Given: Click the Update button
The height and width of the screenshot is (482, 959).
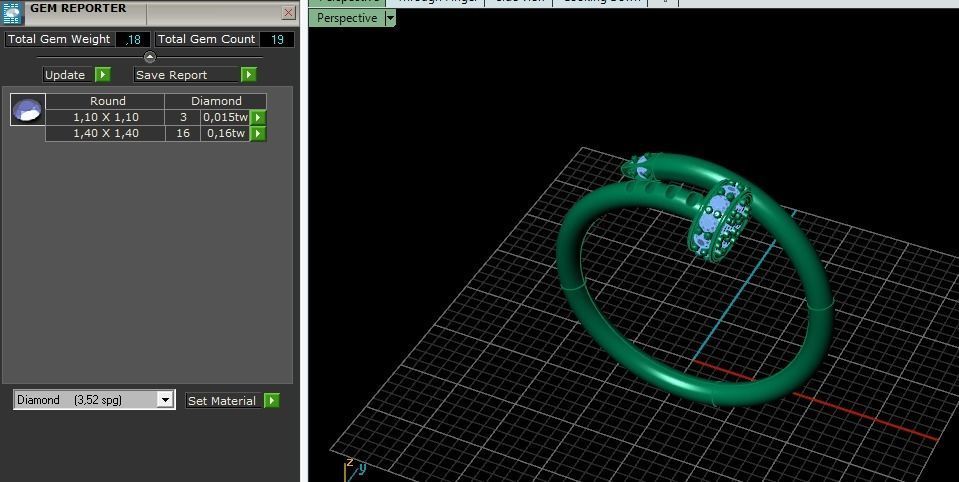Looking at the screenshot, I should point(67,75).
